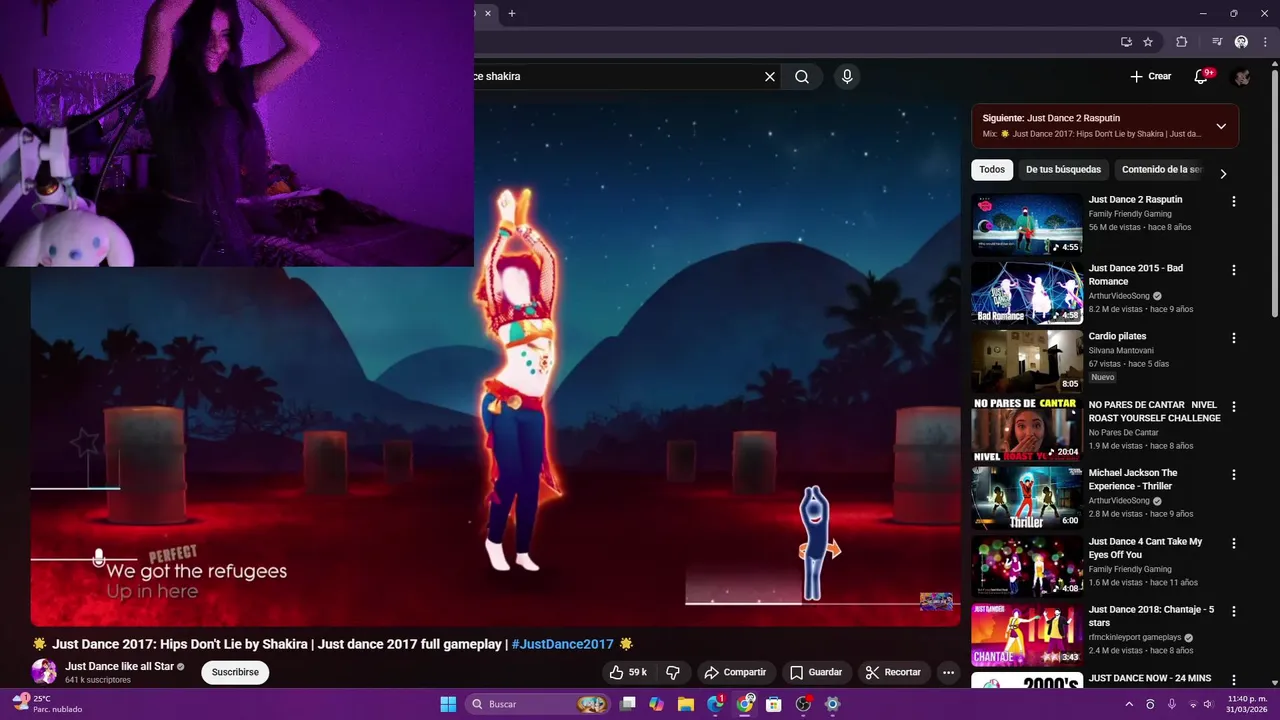This screenshot has width=1280, height=720.
Task: Open channel name Just Dance like all Star
Action: click(119, 666)
